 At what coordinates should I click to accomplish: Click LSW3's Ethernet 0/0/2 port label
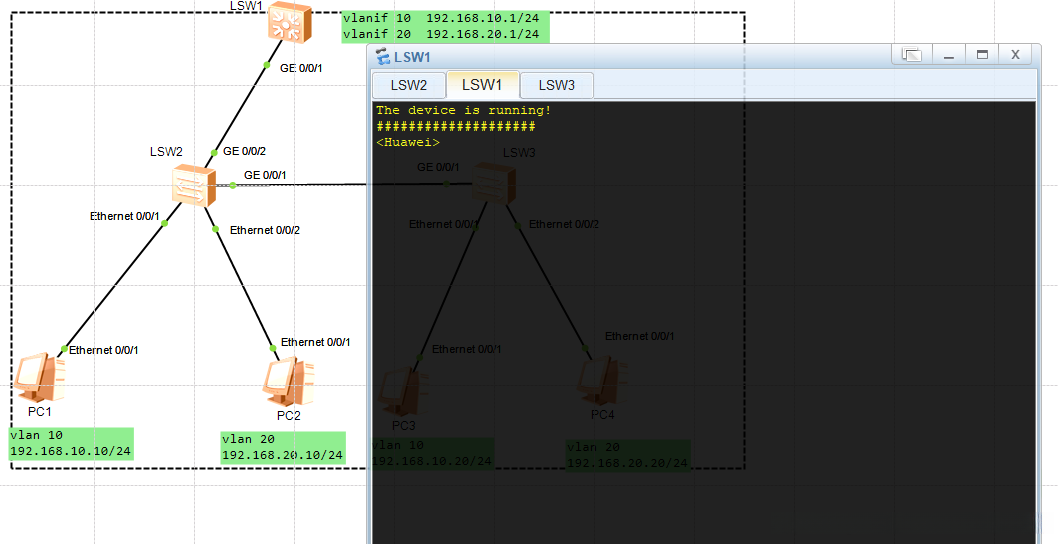(564, 224)
